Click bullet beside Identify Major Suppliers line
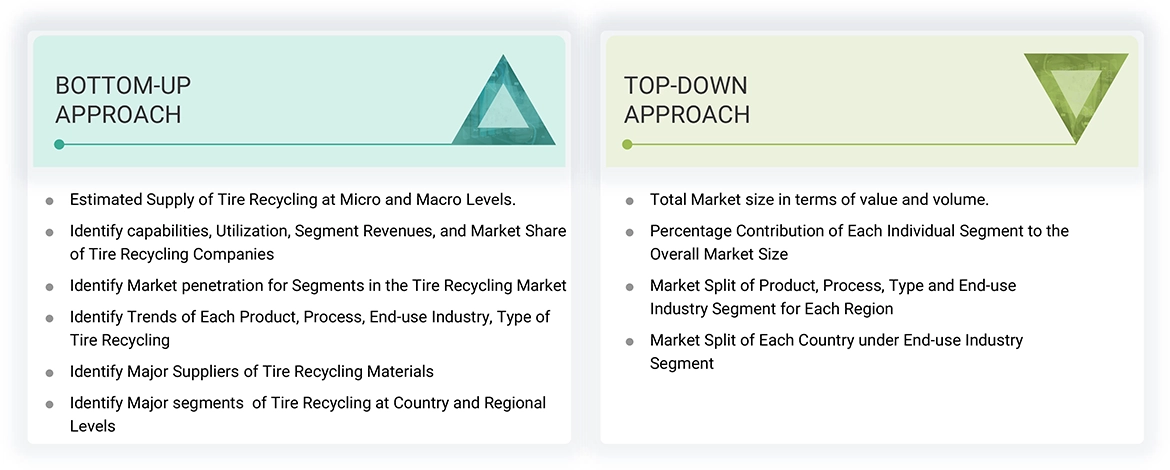The image size is (1170, 470). click(x=50, y=373)
